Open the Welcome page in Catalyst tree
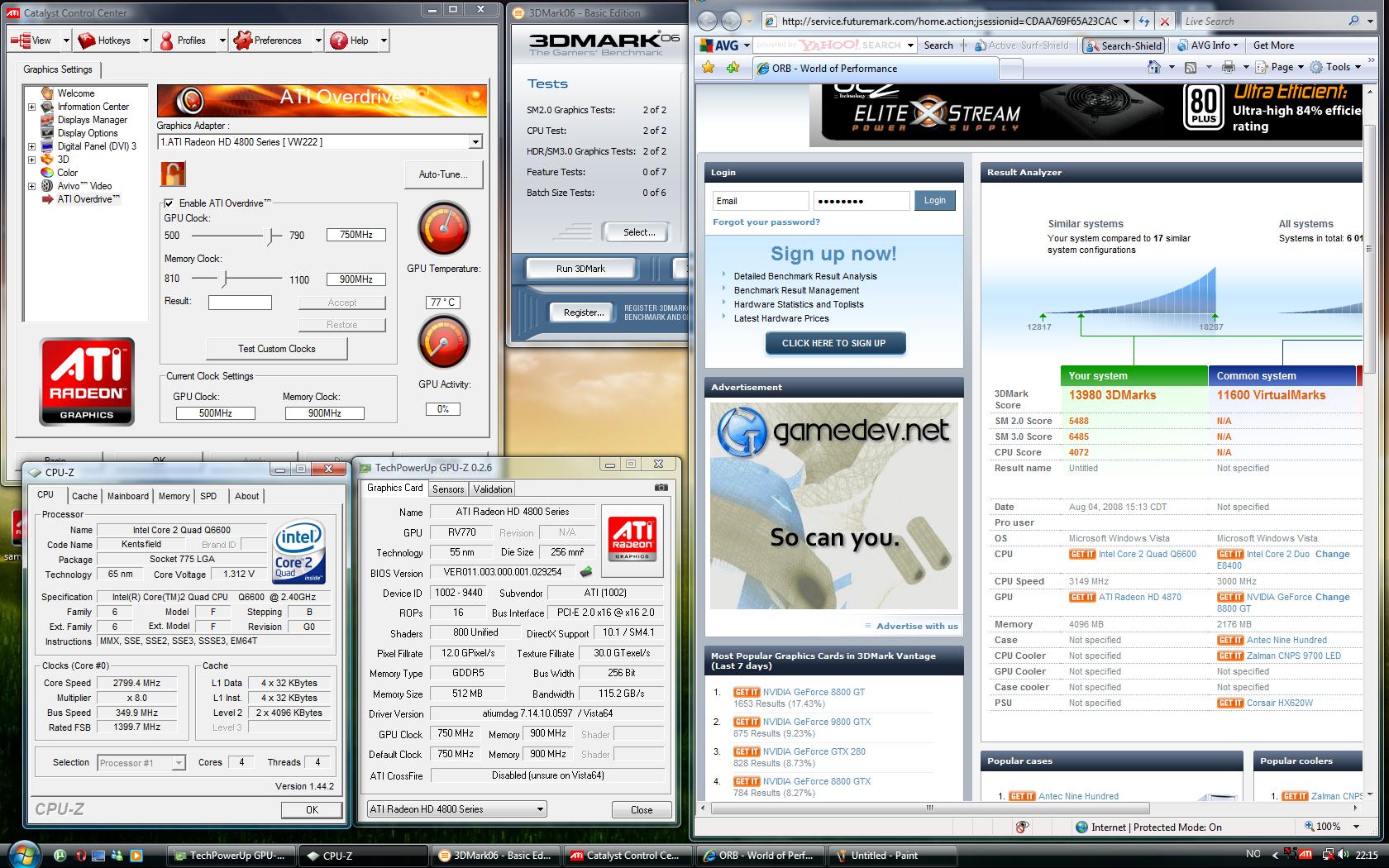Viewport: 1389px width, 868px height. click(75, 93)
